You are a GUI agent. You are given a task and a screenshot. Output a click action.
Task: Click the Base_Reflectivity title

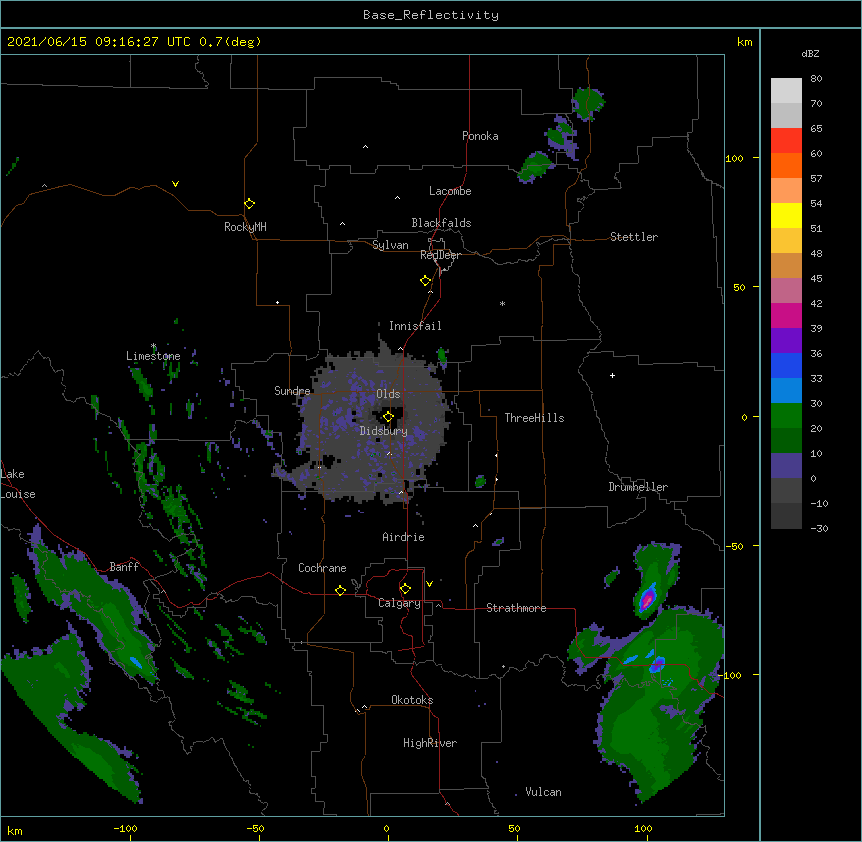[x=431, y=15]
